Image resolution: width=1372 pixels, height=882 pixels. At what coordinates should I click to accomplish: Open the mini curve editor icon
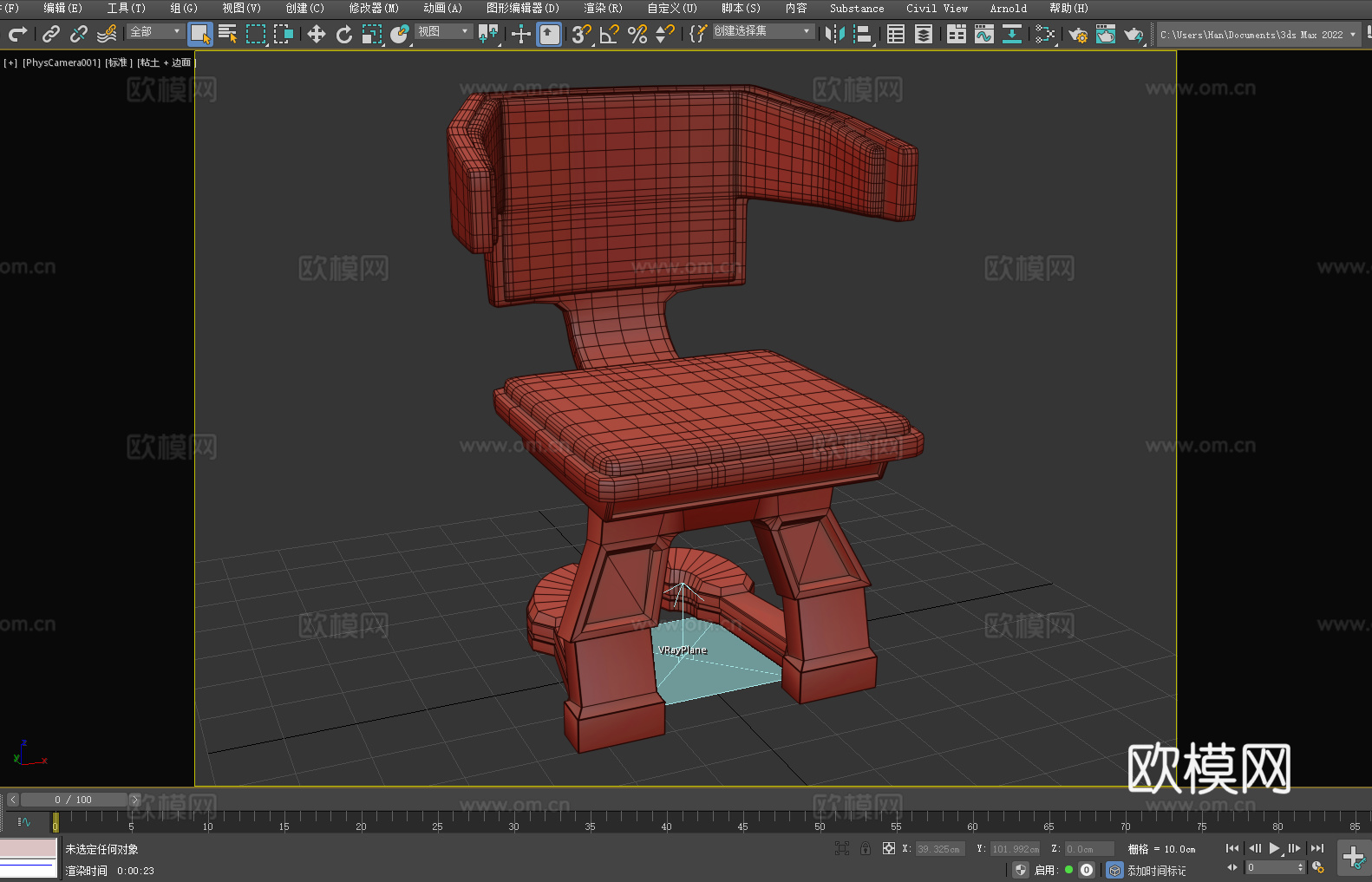click(x=24, y=821)
